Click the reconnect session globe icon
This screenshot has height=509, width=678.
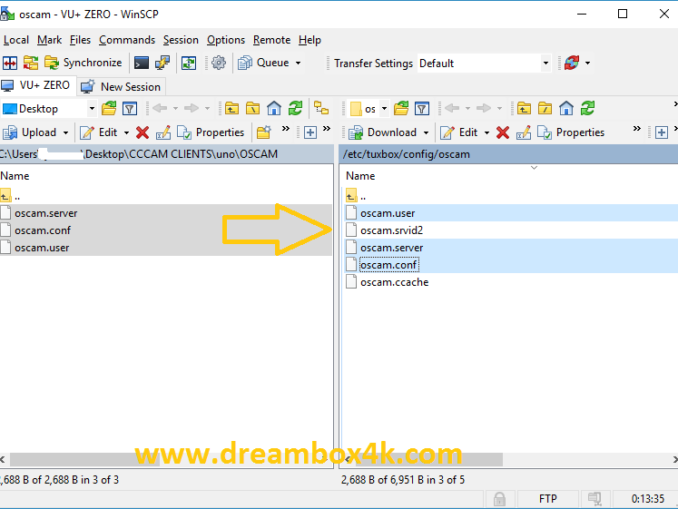[572, 63]
